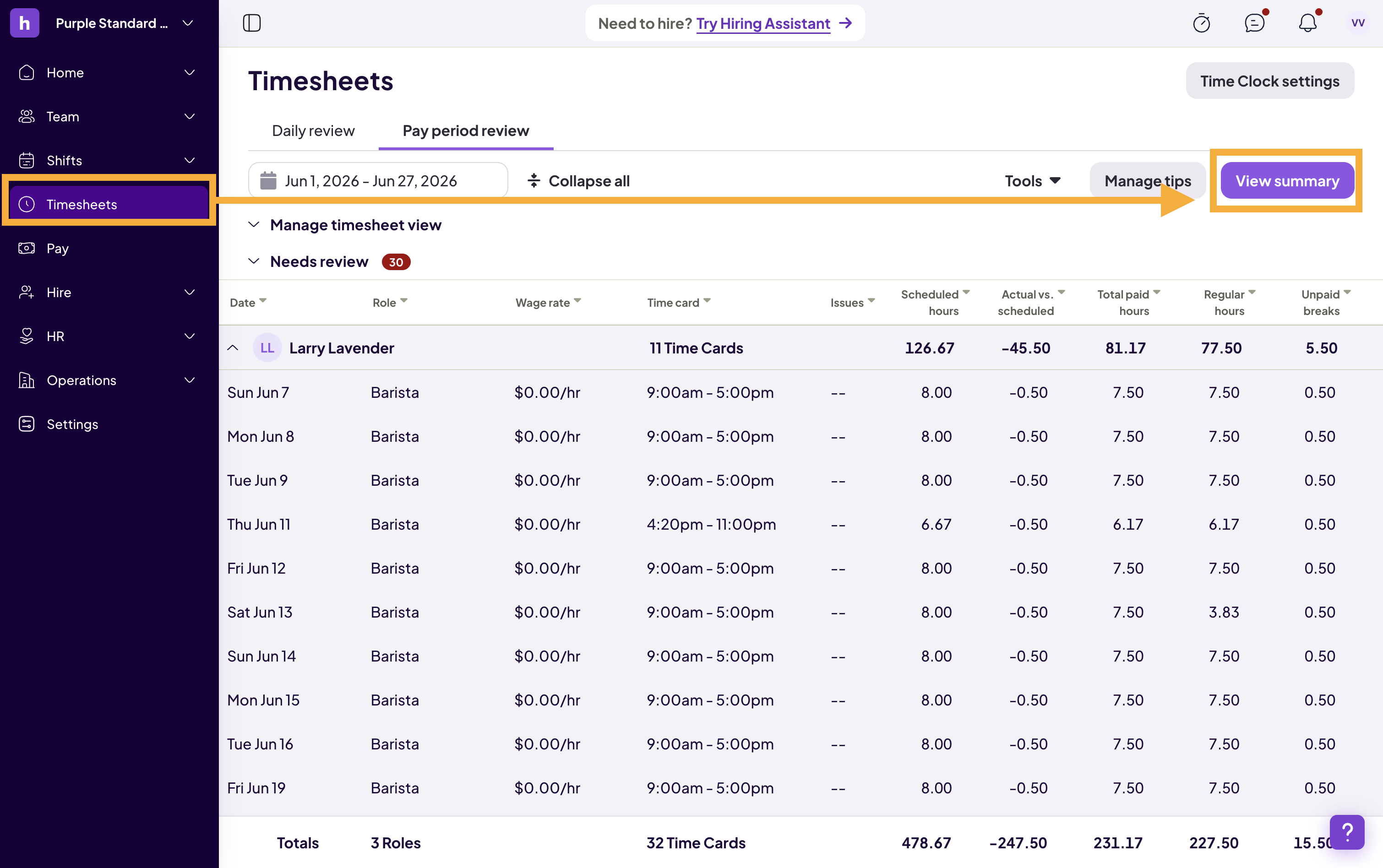Image resolution: width=1383 pixels, height=868 pixels.
Task: Open the messages chat icon
Action: tap(1254, 23)
